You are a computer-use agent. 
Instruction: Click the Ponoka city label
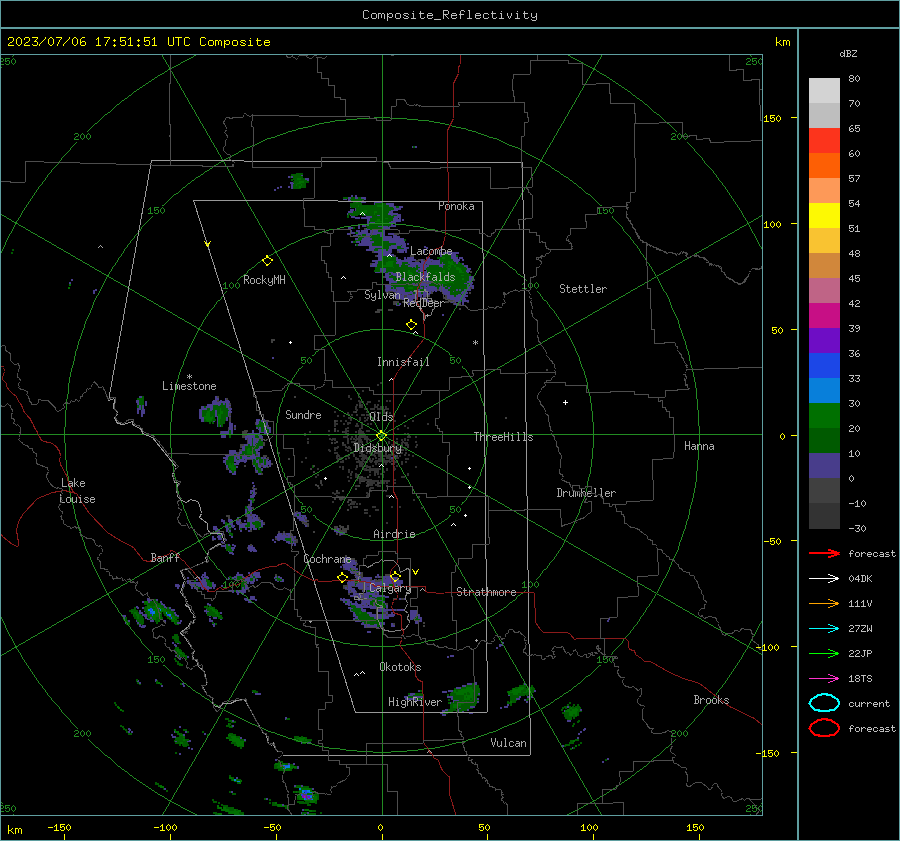[456, 206]
